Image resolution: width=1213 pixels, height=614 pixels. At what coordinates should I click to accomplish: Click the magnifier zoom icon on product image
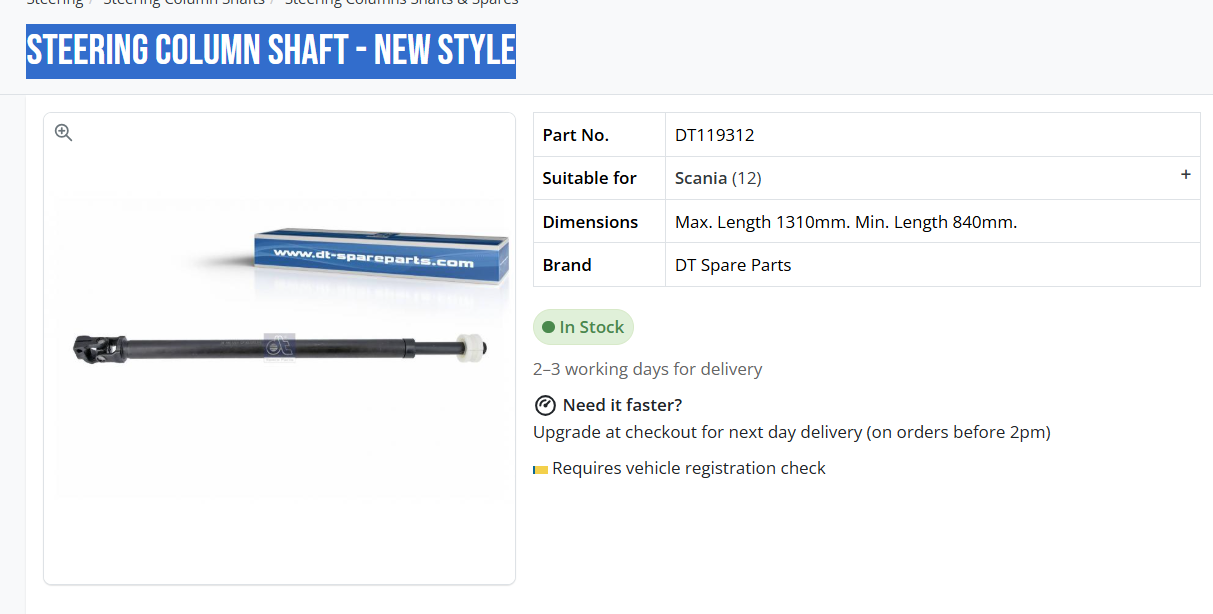click(64, 133)
